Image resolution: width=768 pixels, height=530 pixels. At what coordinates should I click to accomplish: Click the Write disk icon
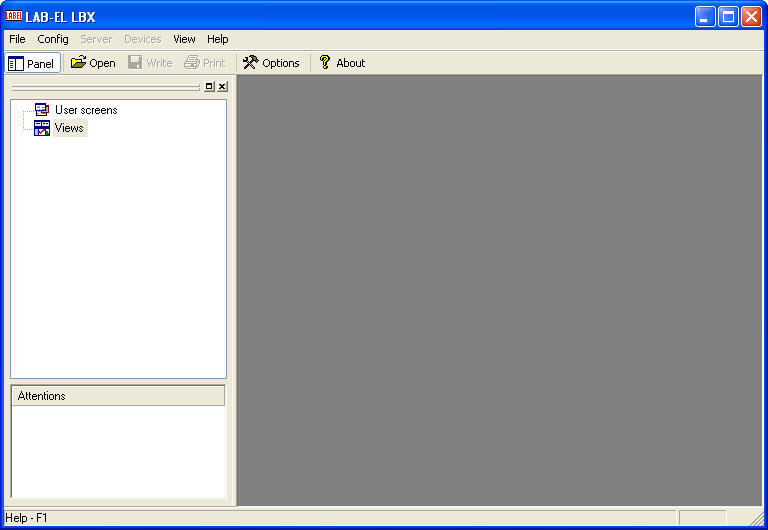(135, 62)
